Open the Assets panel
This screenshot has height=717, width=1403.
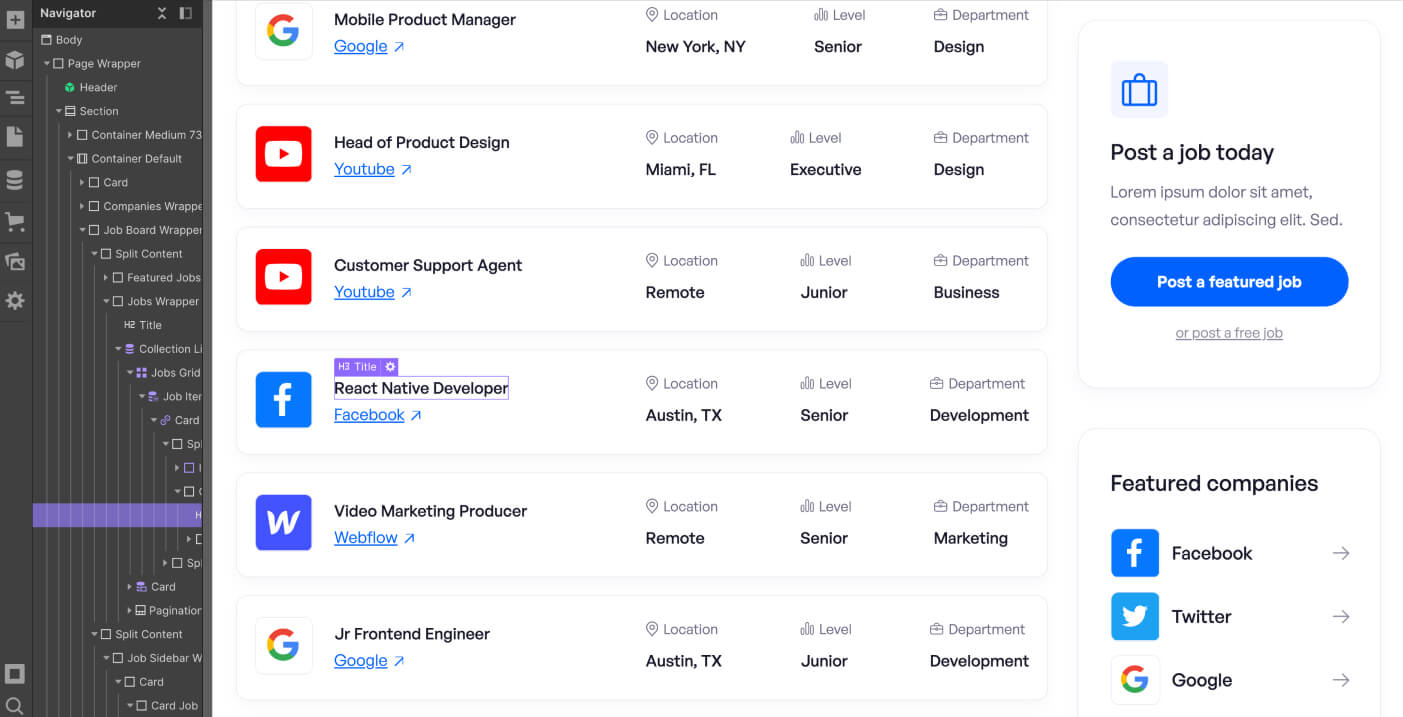coord(15,259)
